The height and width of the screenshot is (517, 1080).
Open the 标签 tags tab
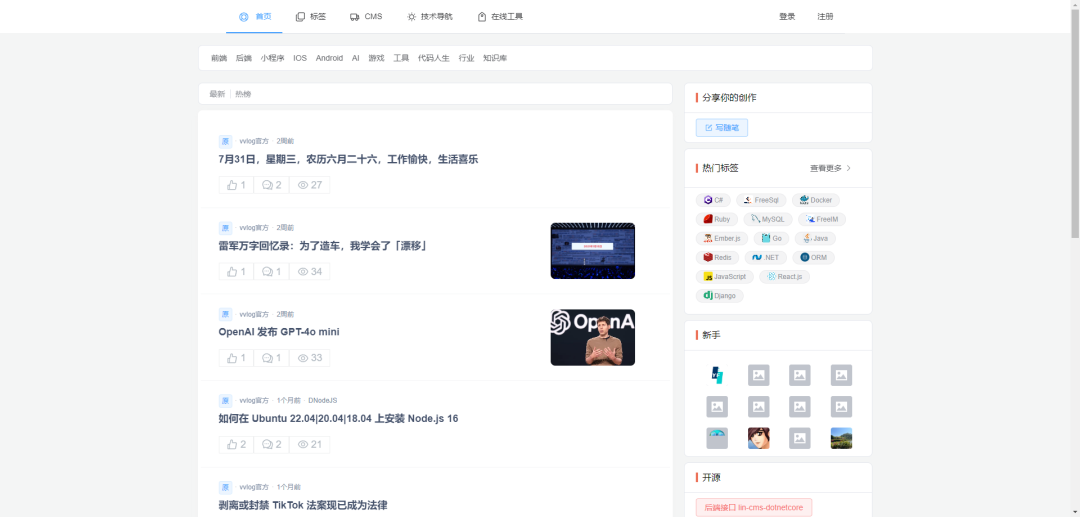click(311, 17)
